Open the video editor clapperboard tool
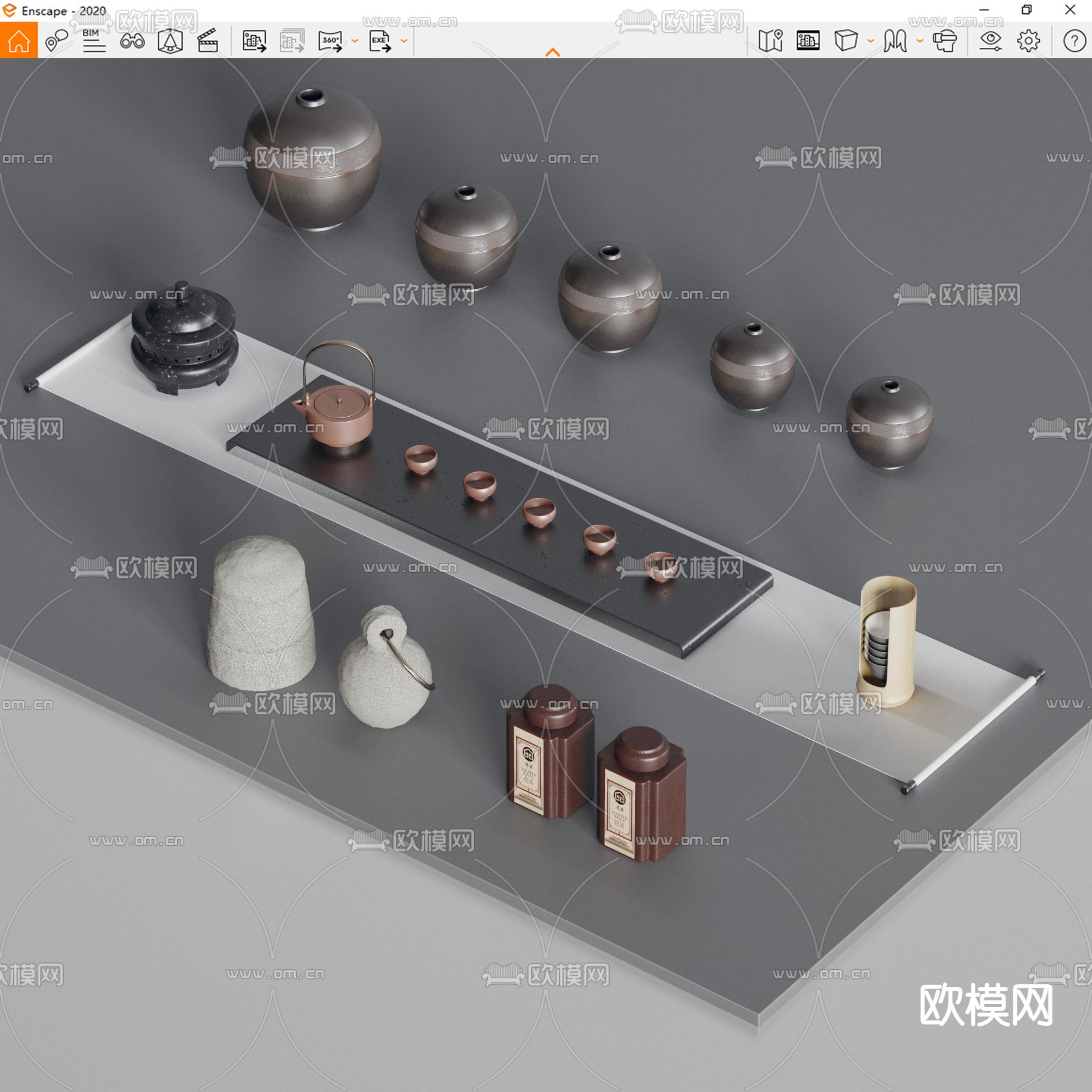 click(x=209, y=41)
